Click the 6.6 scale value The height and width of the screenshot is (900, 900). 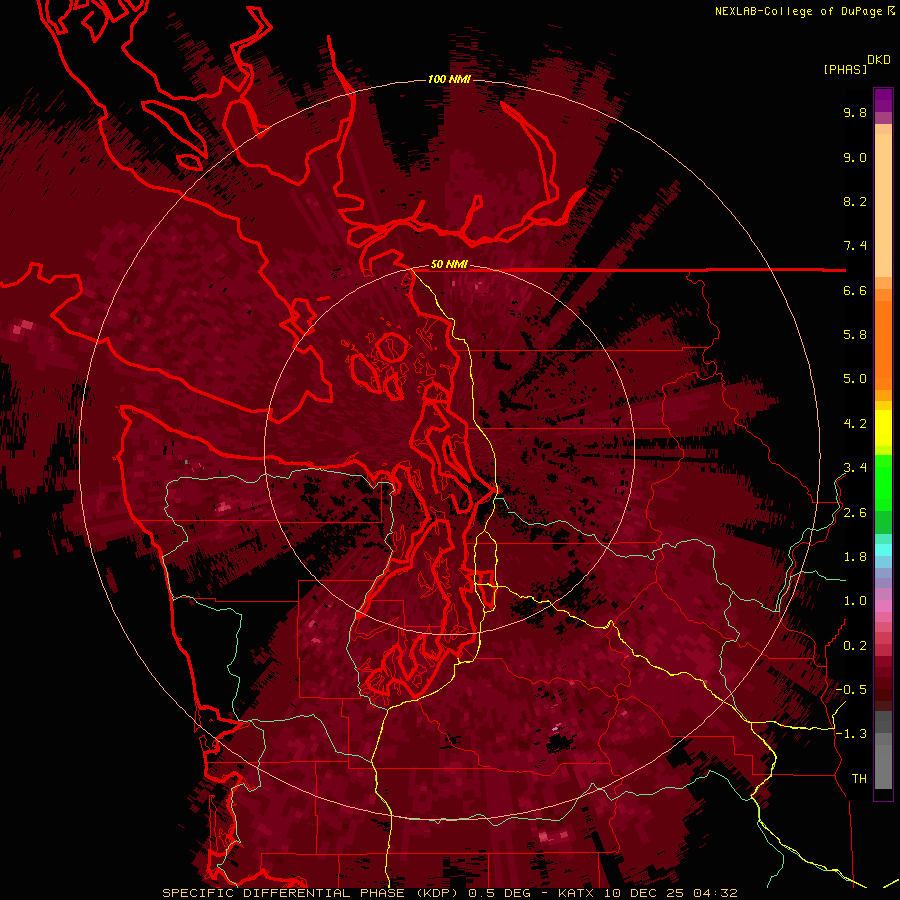pyautogui.click(x=855, y=290)
